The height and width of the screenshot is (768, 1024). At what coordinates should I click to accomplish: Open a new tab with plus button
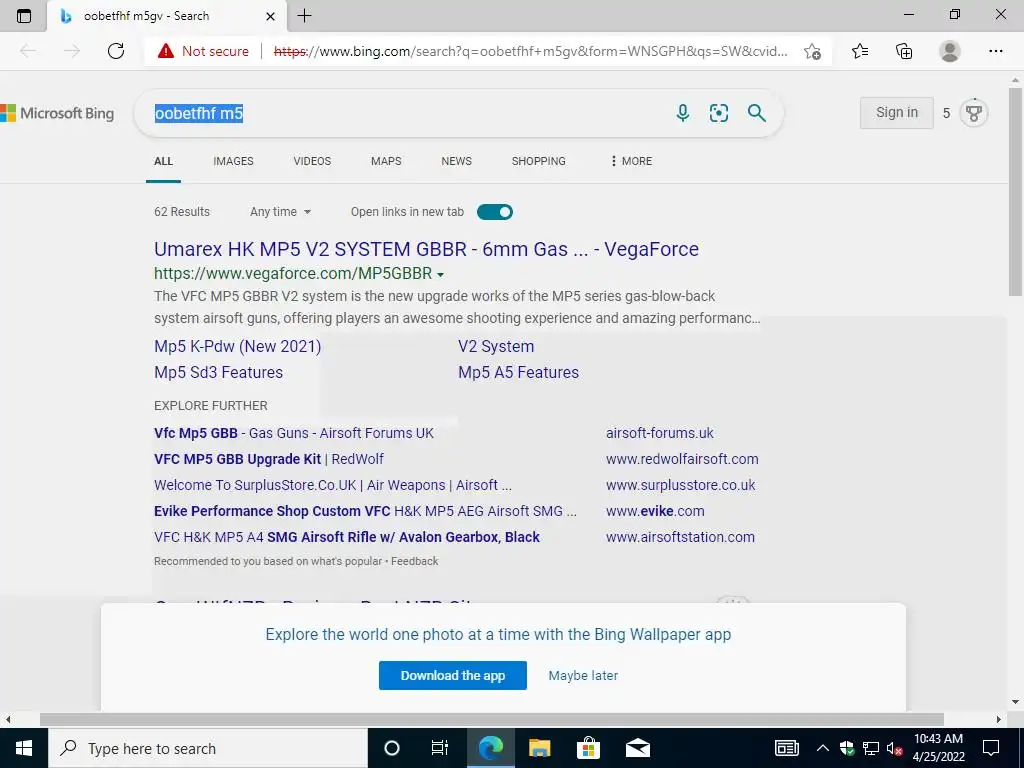[x=304, y=16]
